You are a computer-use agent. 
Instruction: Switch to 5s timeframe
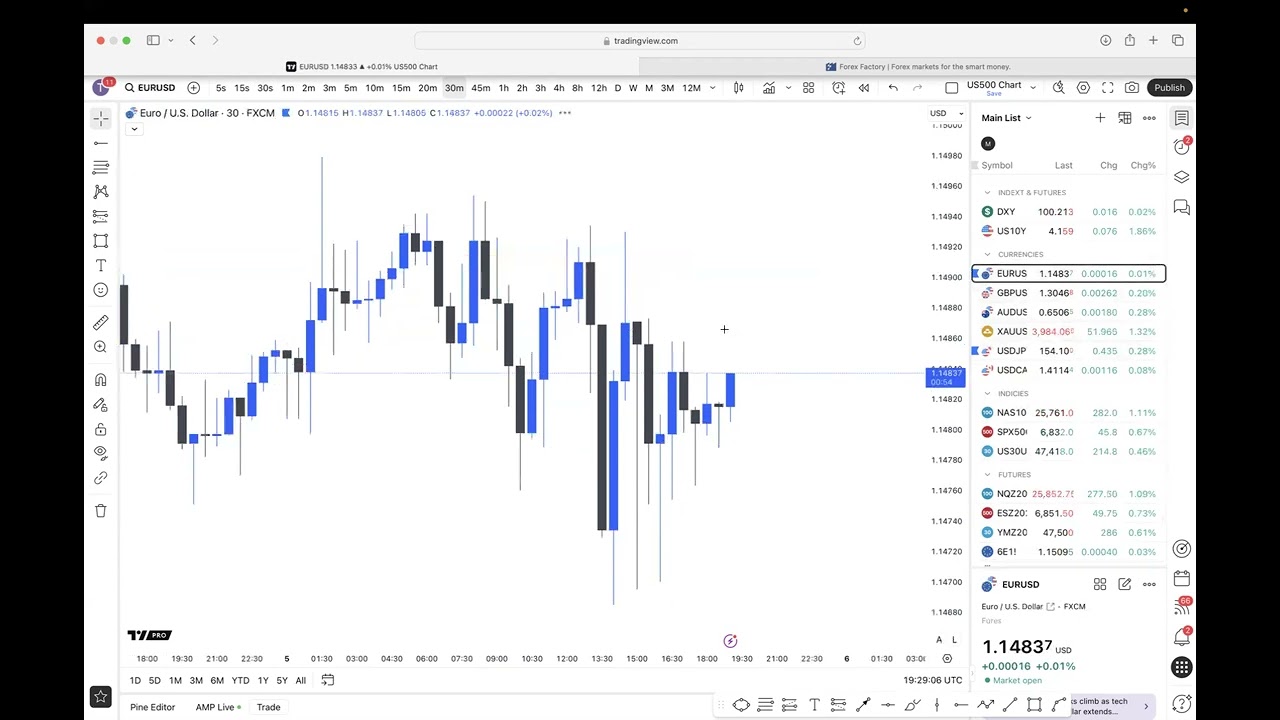pos(221,88)
